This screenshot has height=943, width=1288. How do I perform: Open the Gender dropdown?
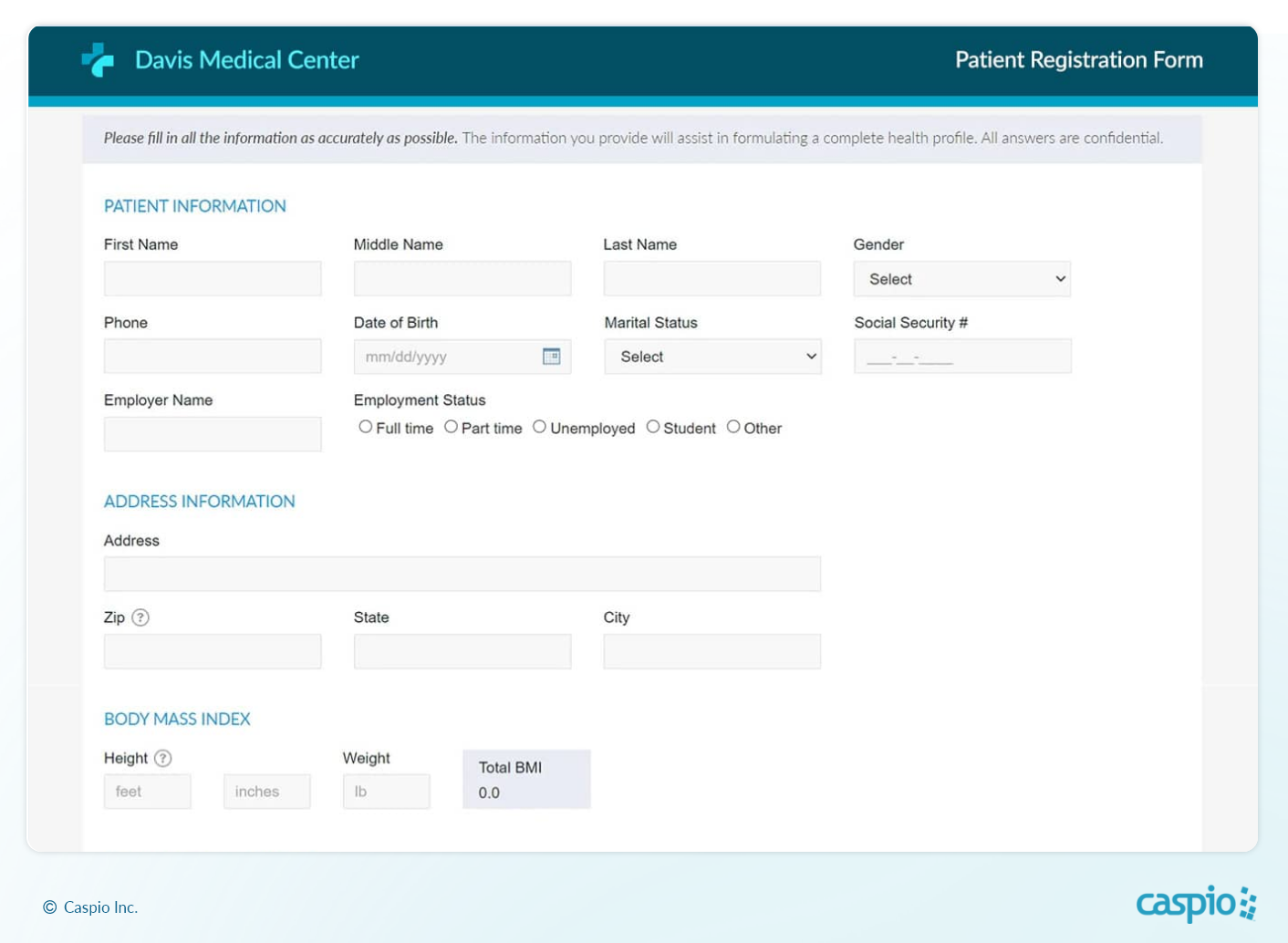(961, 279)
